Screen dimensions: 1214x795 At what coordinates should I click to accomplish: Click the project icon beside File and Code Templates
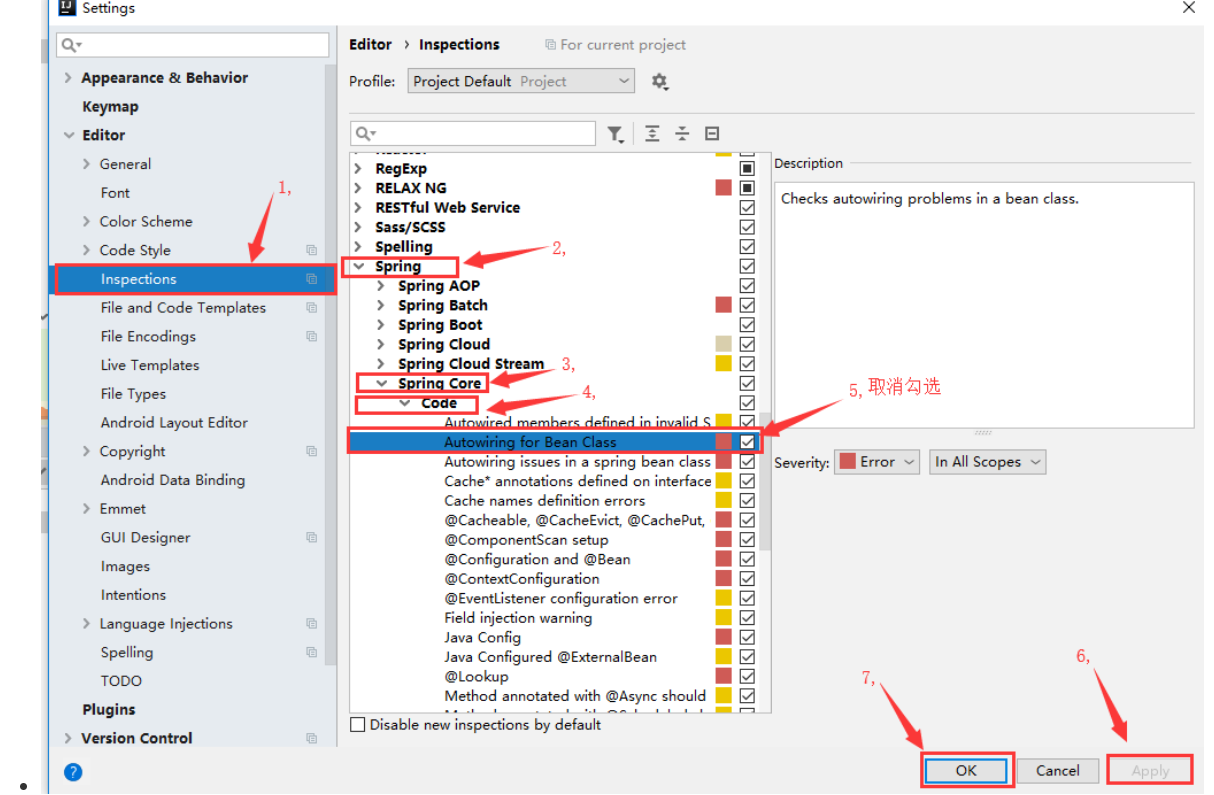coord(312,308)
